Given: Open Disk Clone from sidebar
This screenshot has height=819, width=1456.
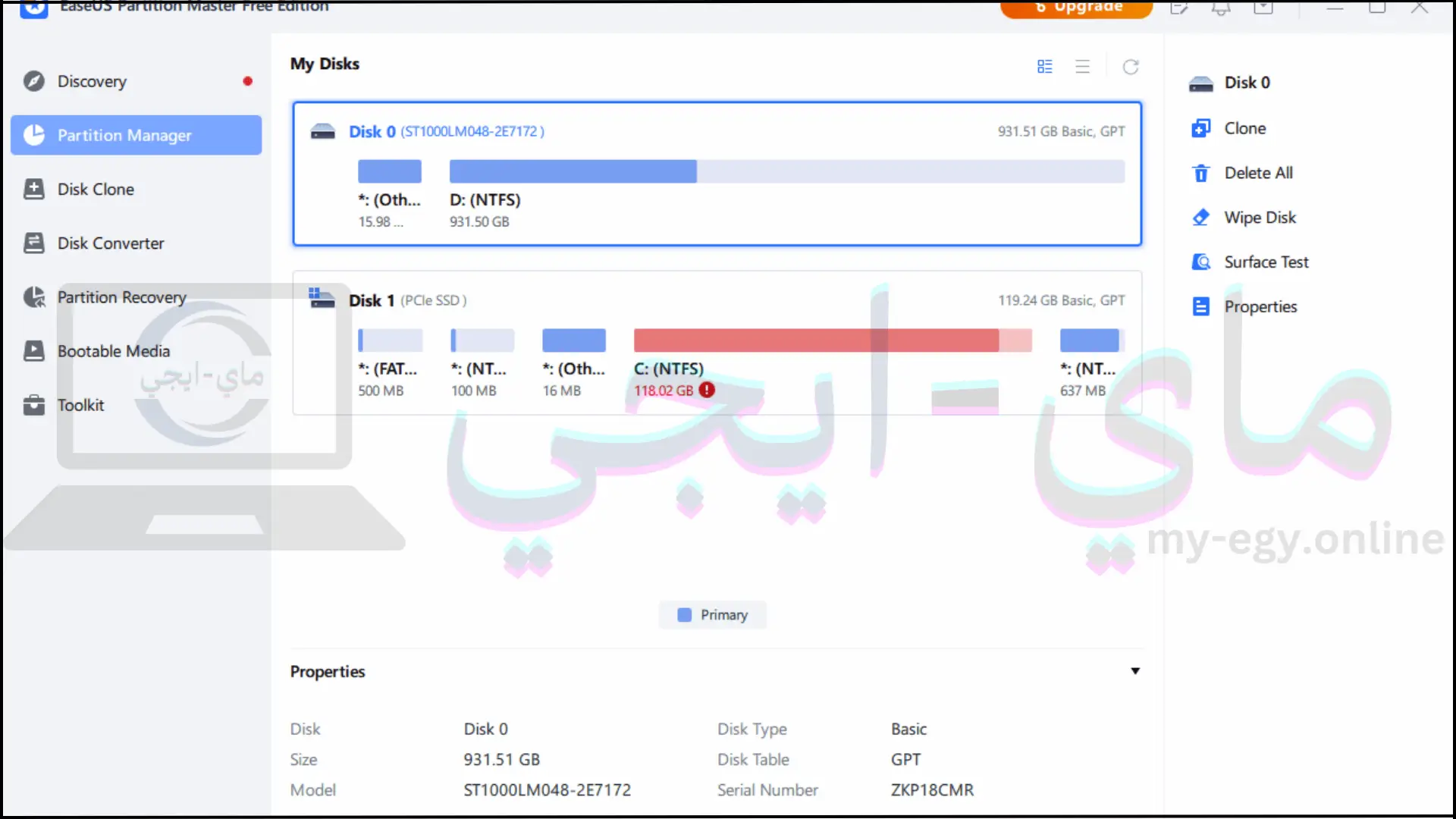Looking at the screenshot, I should [x=136, y=189].
